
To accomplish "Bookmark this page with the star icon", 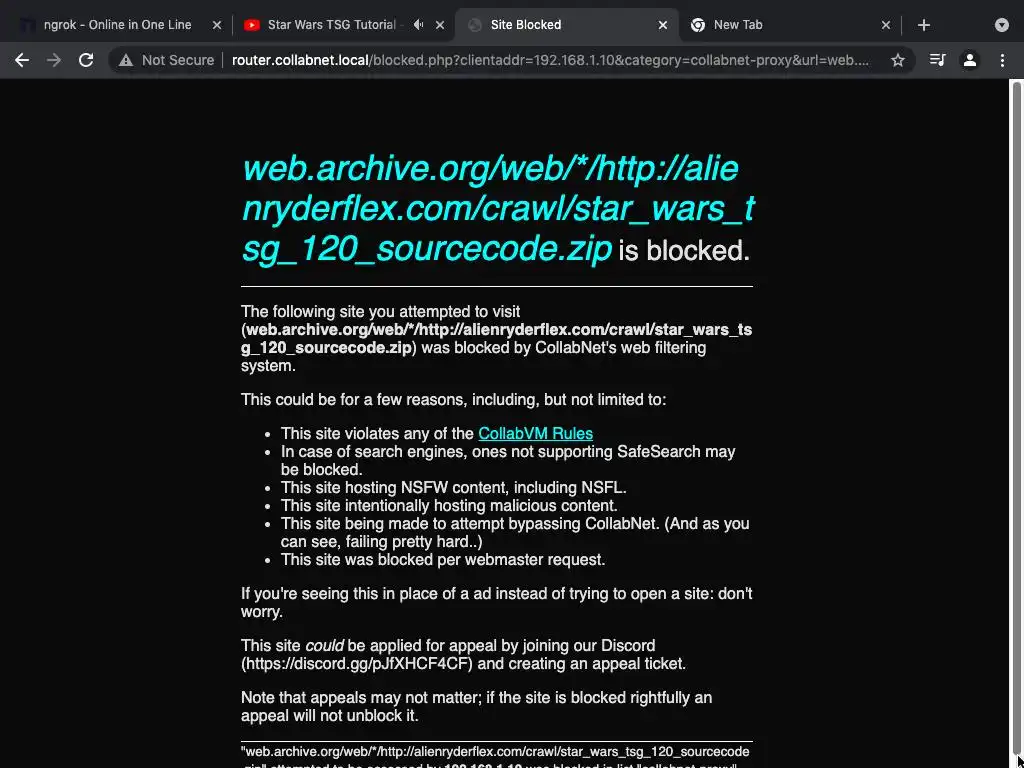I will coord(897,60).
